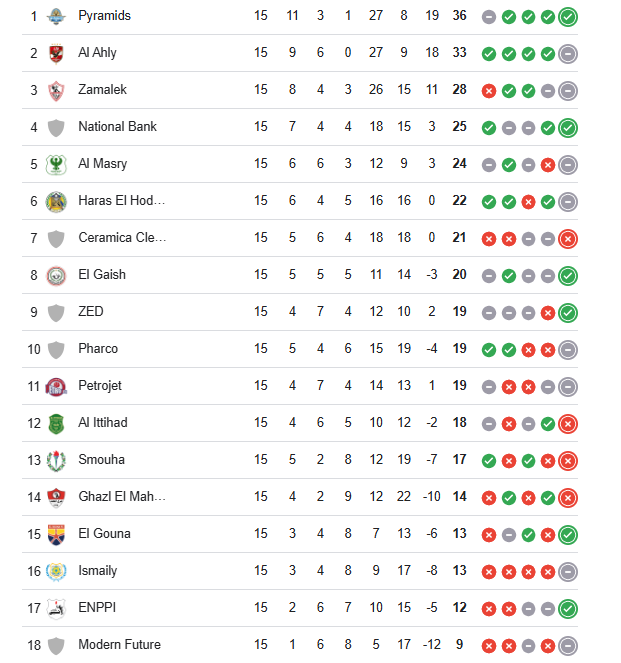Click Pyramids' circled latest win indicator
The height and width of the screenshot is (663, 621).
coord(568,16)
